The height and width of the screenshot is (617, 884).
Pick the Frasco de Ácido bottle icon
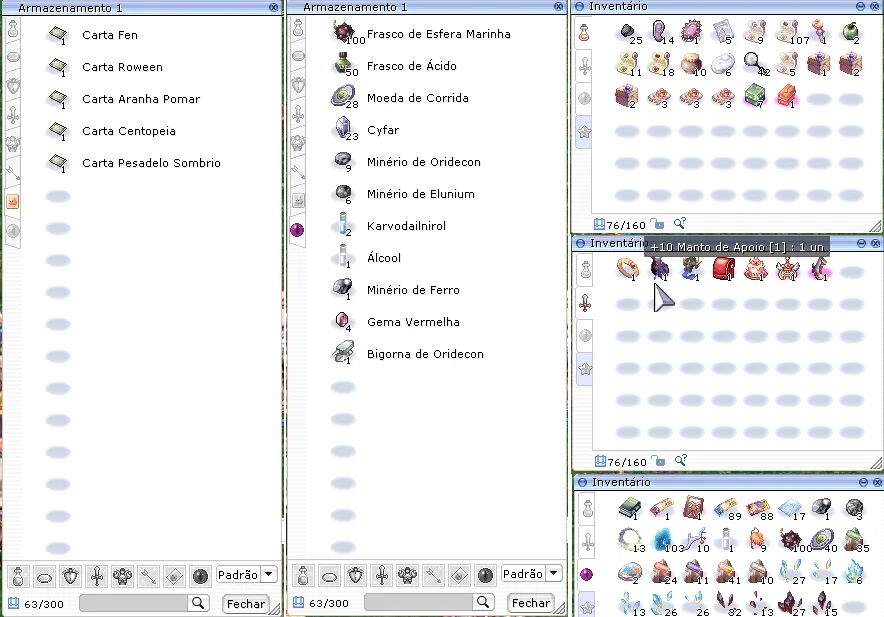point(342,64)
